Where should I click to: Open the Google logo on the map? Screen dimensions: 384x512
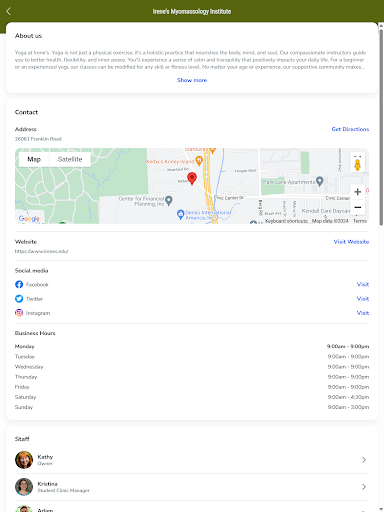[29, 219]
